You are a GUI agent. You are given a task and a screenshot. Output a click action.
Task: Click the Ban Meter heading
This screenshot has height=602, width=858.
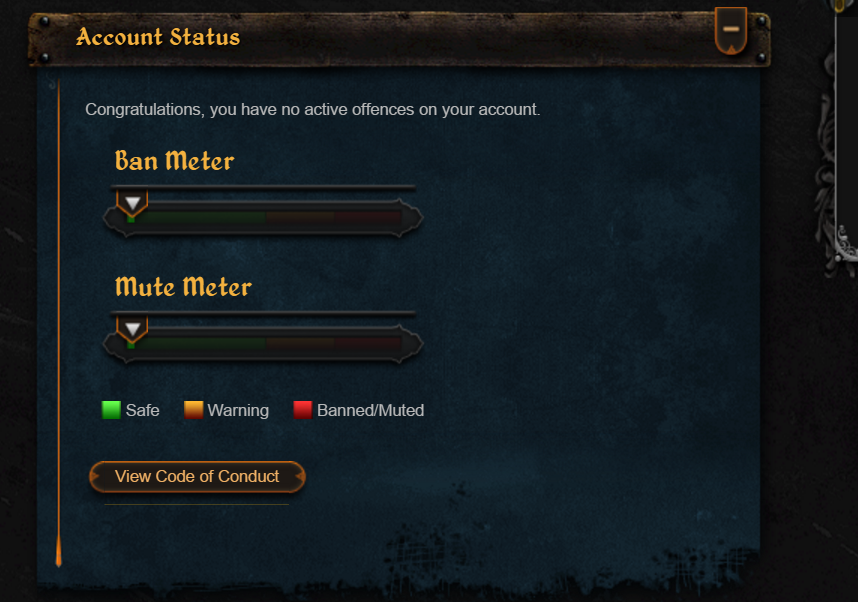tap(175, 161)
